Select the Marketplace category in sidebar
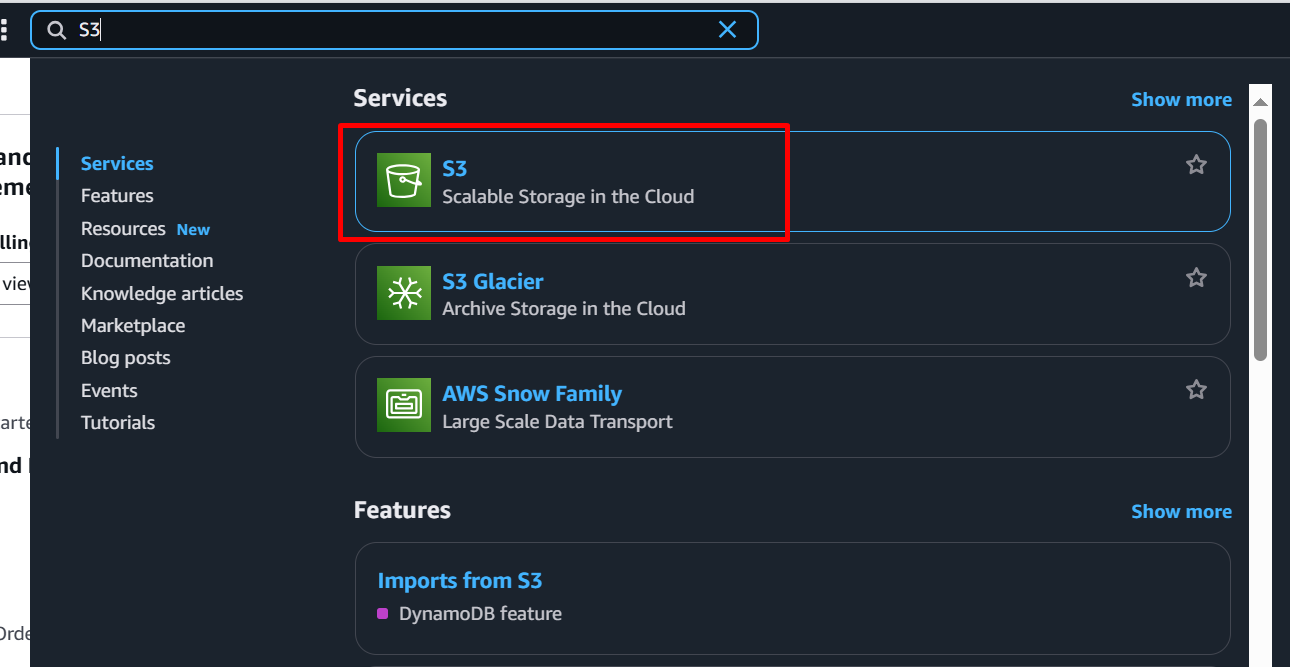1290x667 pixels. pos(133,326)
